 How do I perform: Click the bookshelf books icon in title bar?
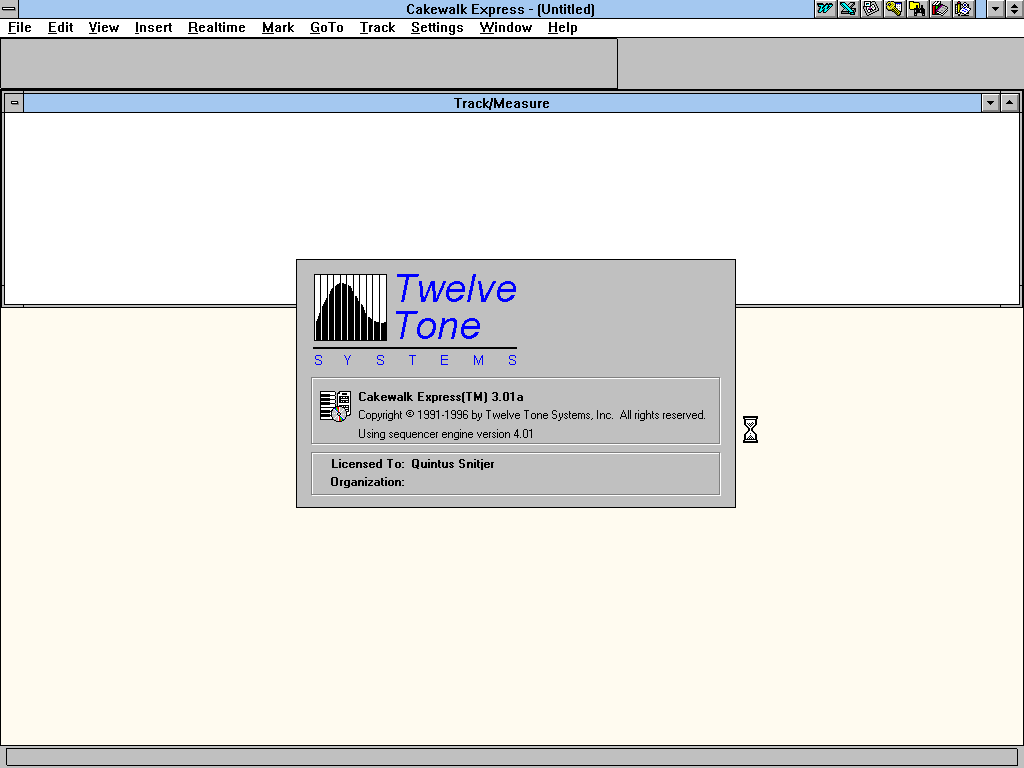click(940, 8)
